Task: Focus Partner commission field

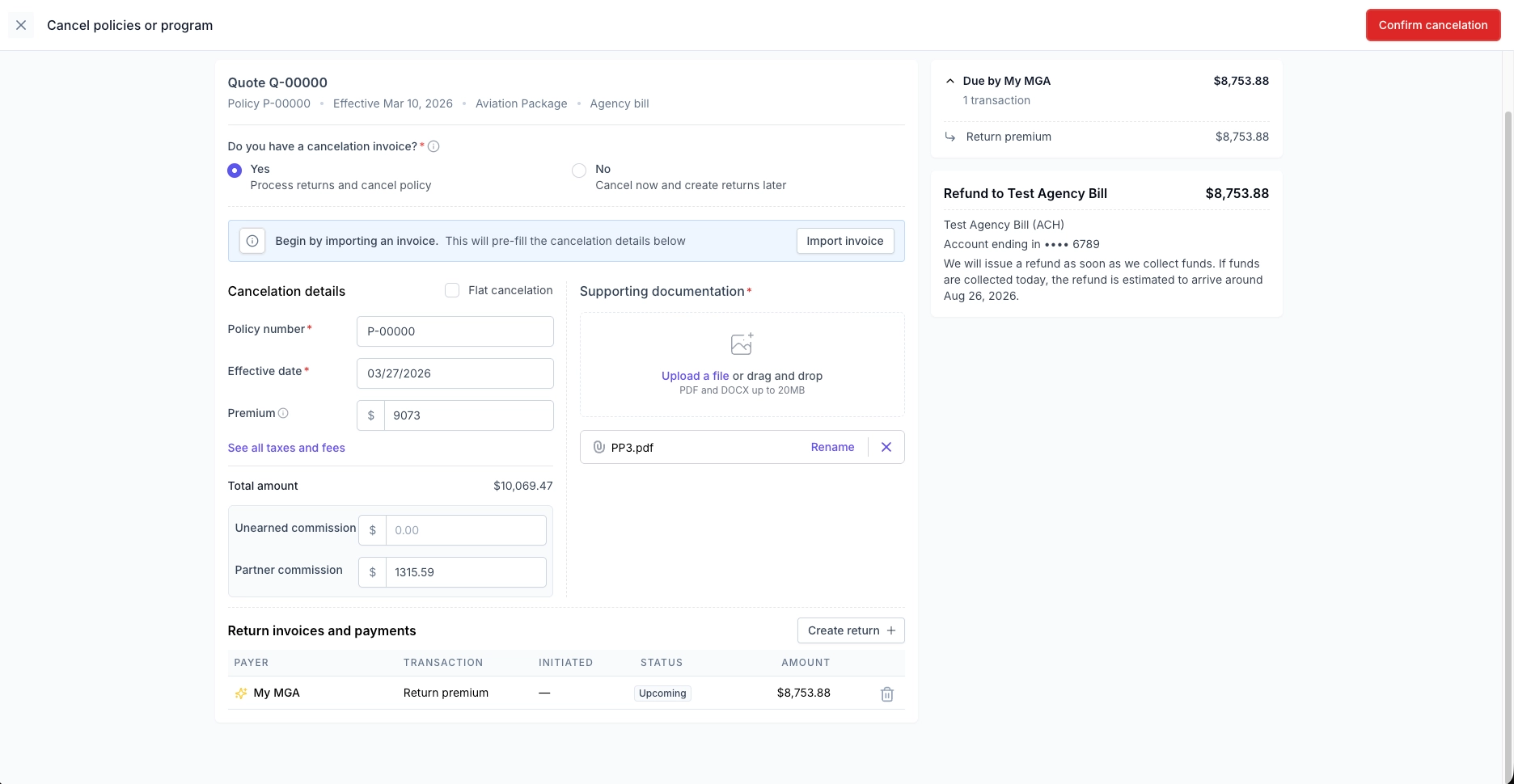Action: [x=466, y=572]
